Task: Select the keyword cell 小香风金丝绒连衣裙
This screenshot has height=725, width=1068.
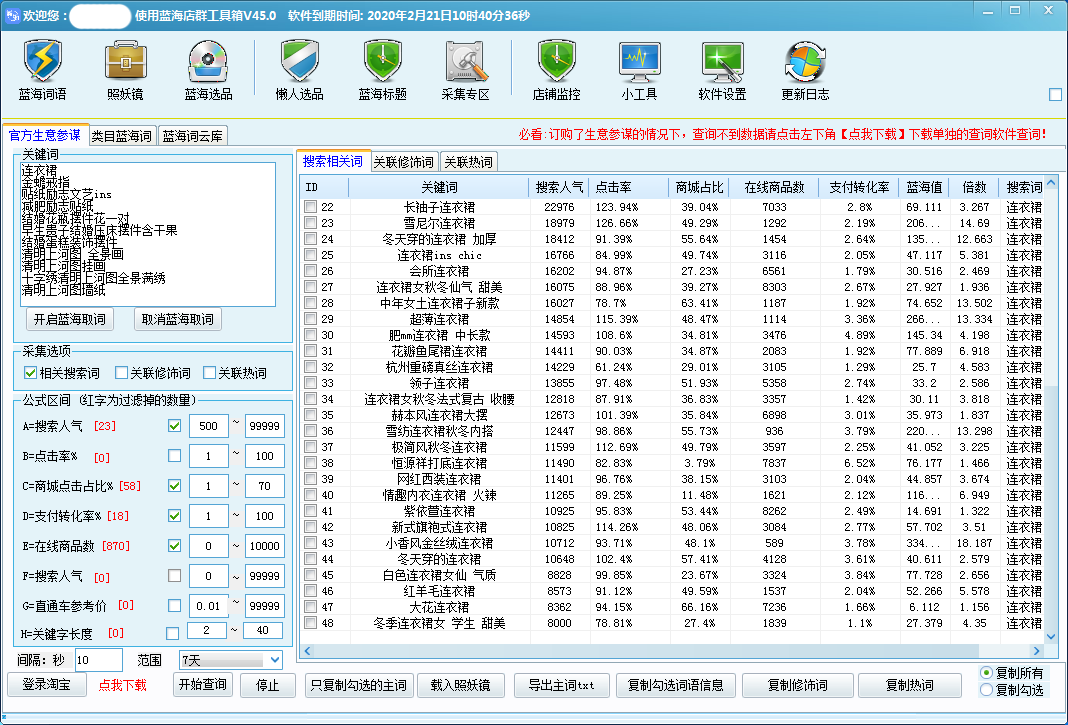Action: [439, 543]
